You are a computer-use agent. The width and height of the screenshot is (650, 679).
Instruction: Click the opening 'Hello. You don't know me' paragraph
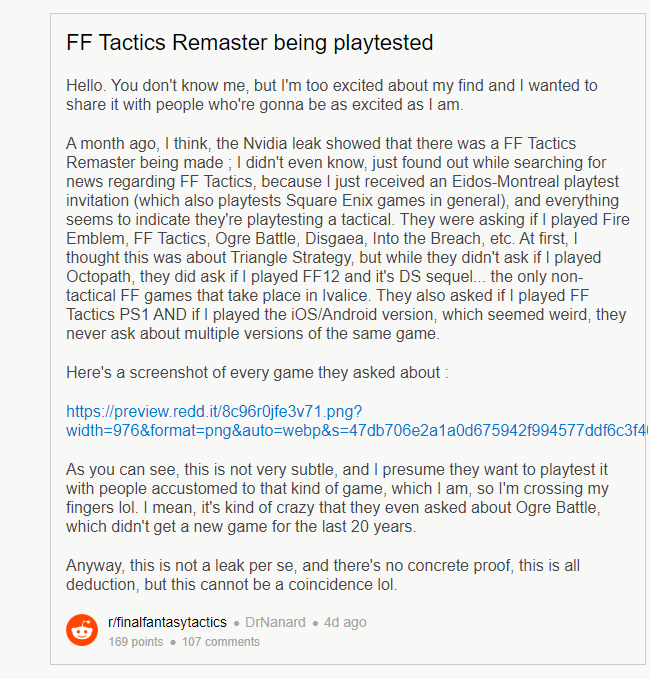332,95
